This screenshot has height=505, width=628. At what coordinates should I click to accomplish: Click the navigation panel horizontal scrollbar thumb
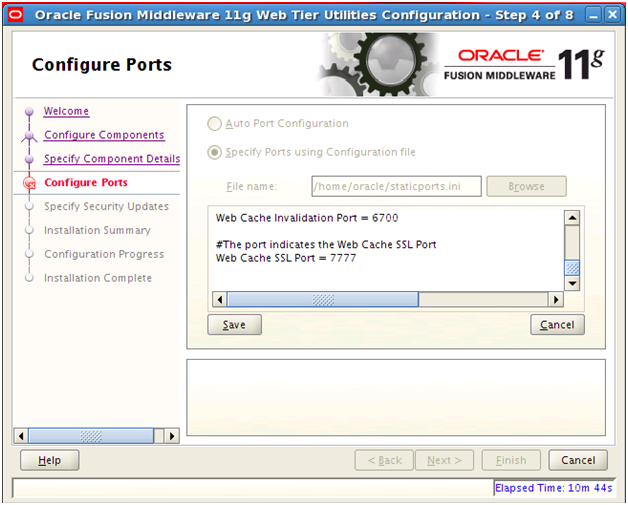[91, 436]
